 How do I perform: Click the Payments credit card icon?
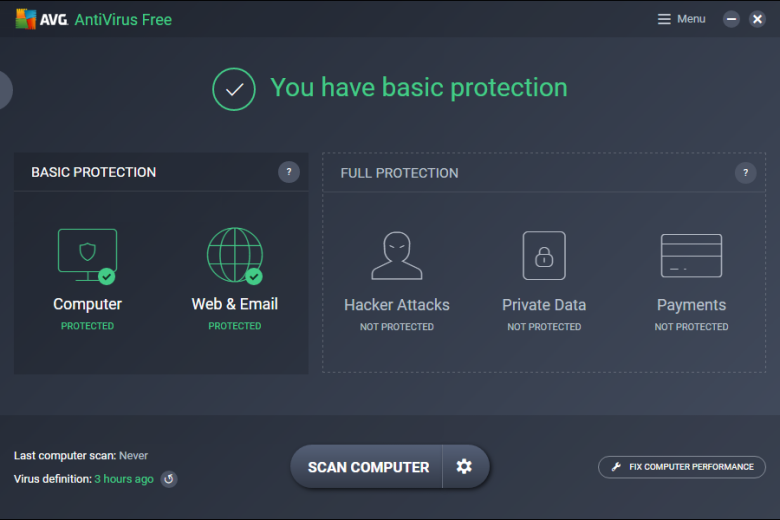tap(691, 255)
